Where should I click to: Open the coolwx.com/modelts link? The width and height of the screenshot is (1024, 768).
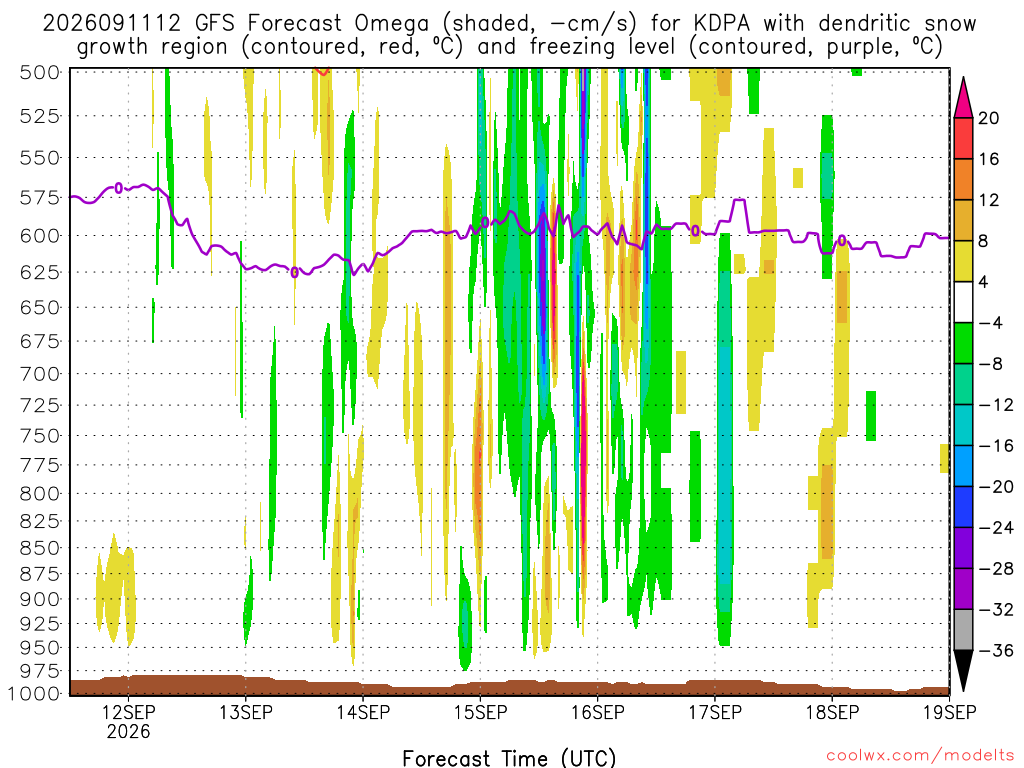(x=920, y=756)
